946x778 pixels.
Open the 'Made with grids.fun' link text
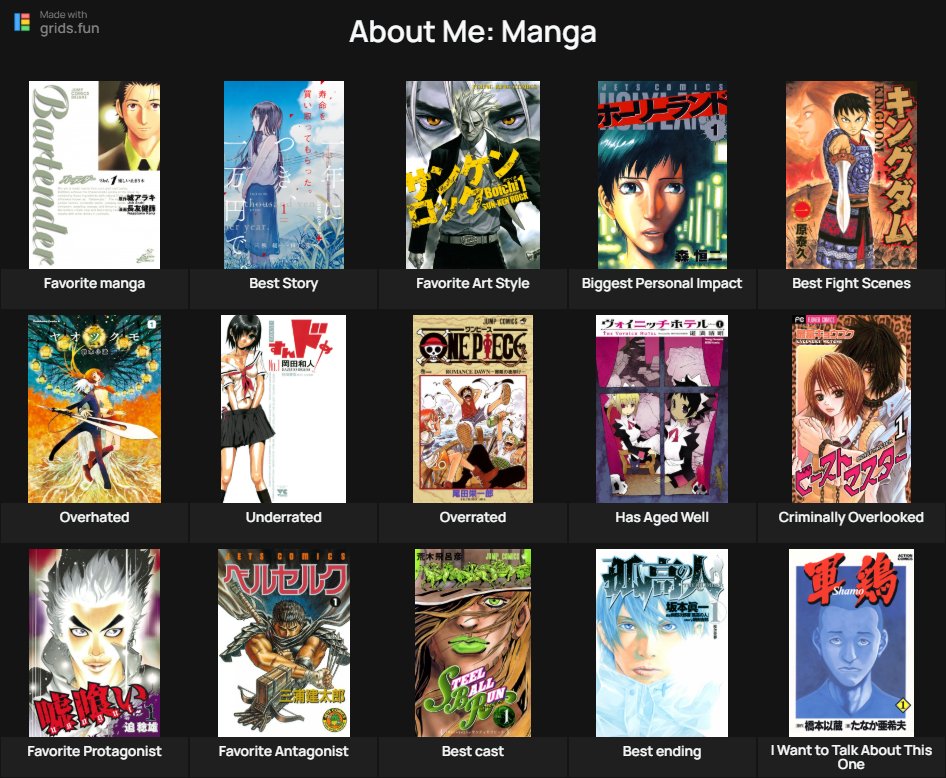click(69, 22)
